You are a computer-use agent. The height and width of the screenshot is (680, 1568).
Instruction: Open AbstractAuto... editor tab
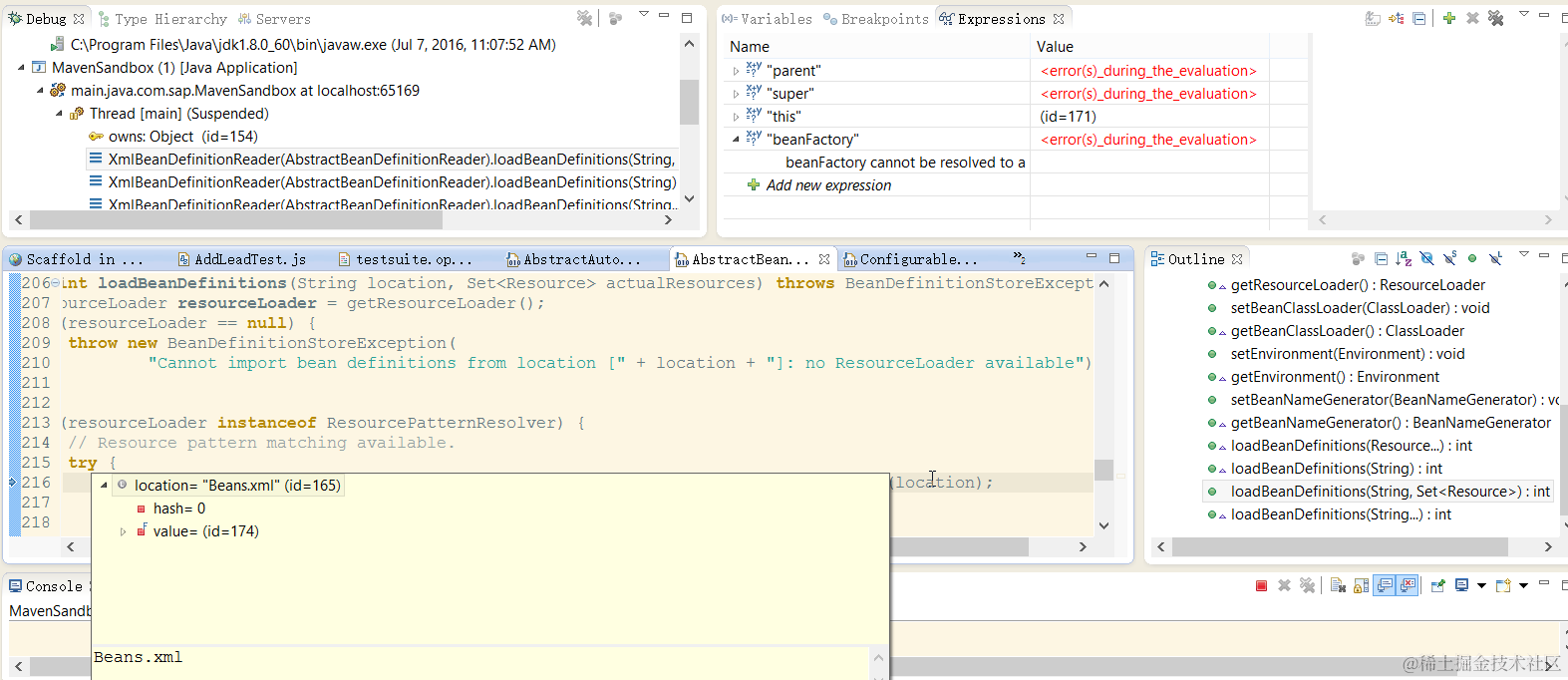pos(573,259)
